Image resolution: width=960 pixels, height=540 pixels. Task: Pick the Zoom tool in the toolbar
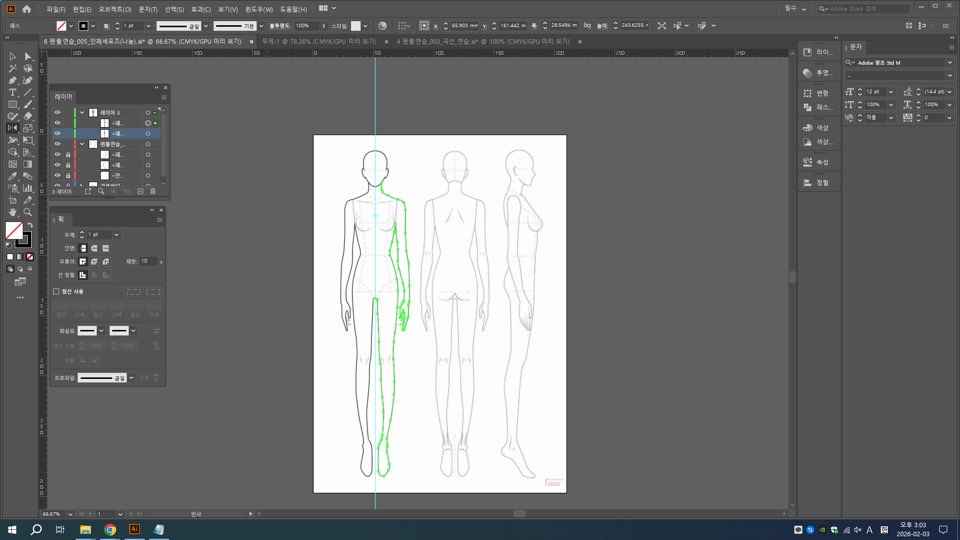pos(28,212)
